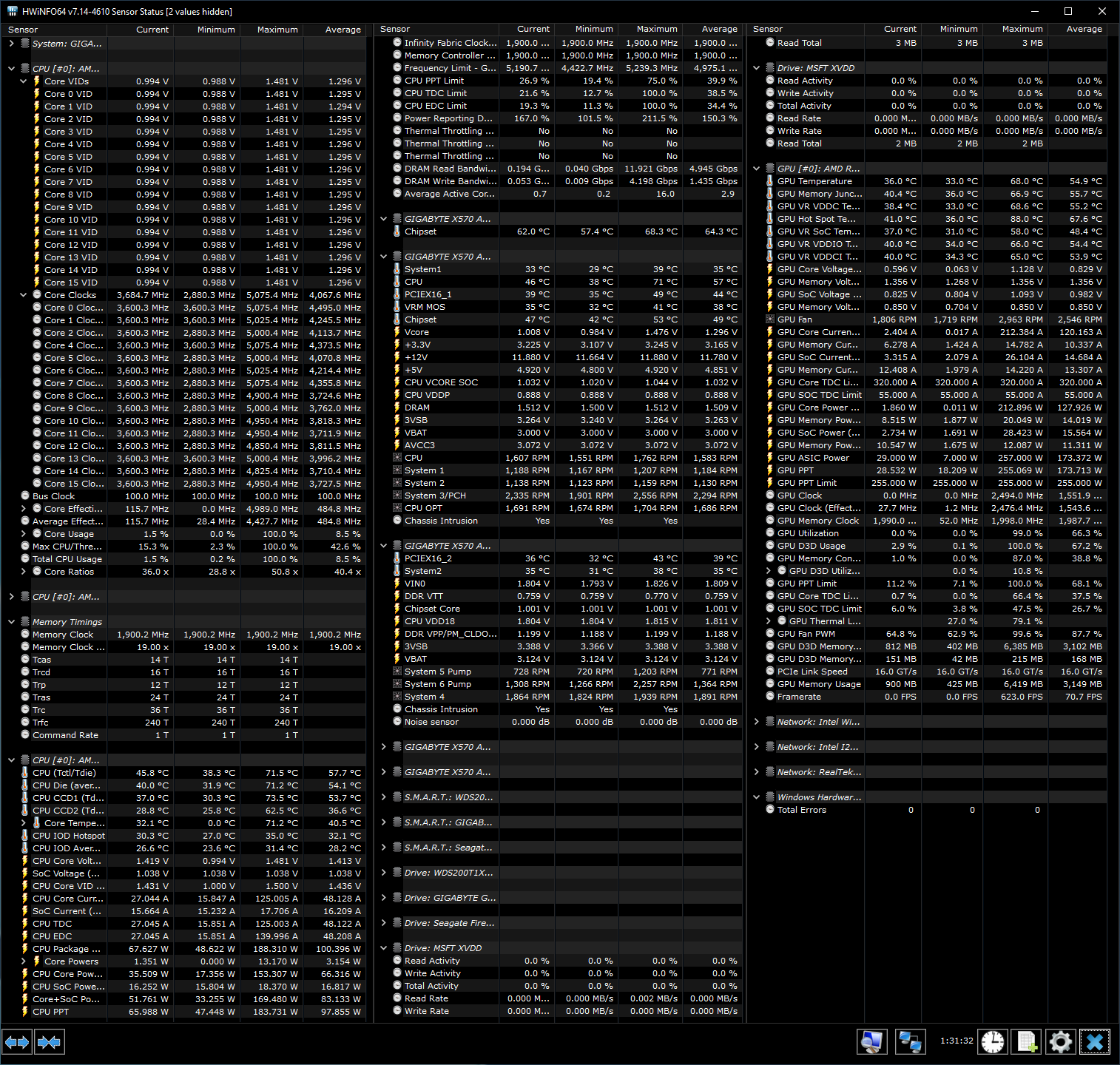1120x1065 pixels.
Task: Select the Average Active Cor... row
Action: (559, 194)
